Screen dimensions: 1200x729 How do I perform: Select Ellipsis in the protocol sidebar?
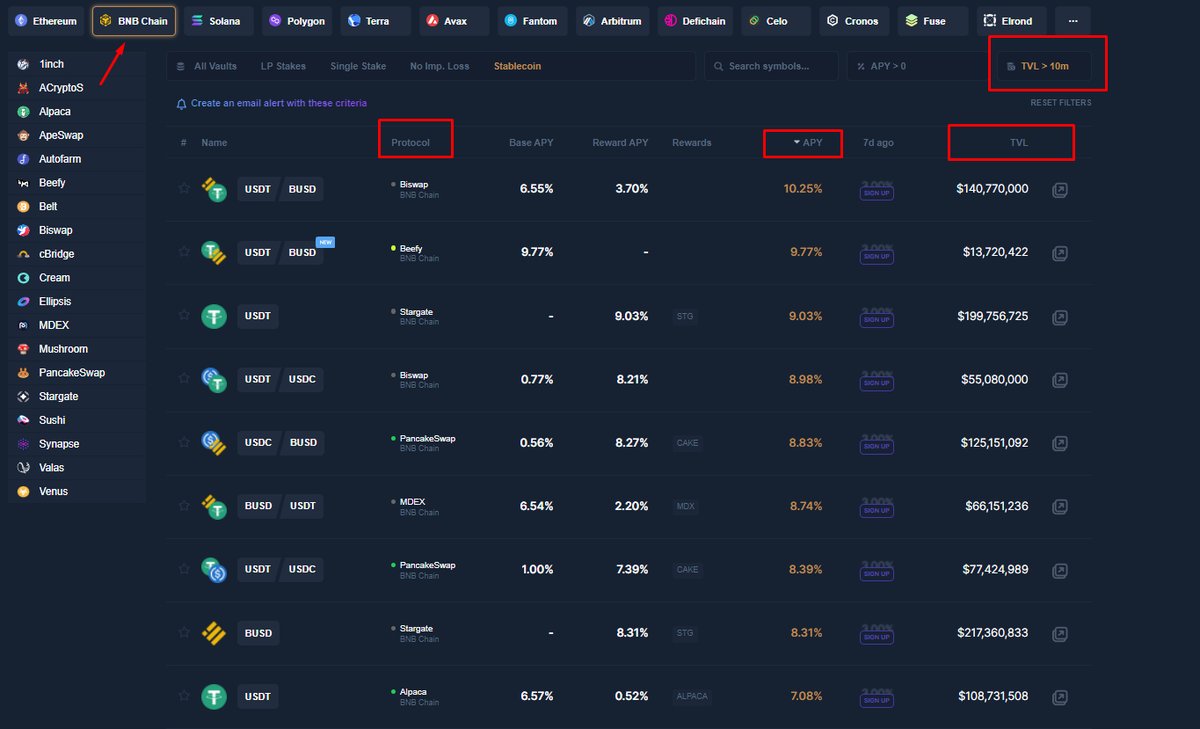(x=76, y=301)
